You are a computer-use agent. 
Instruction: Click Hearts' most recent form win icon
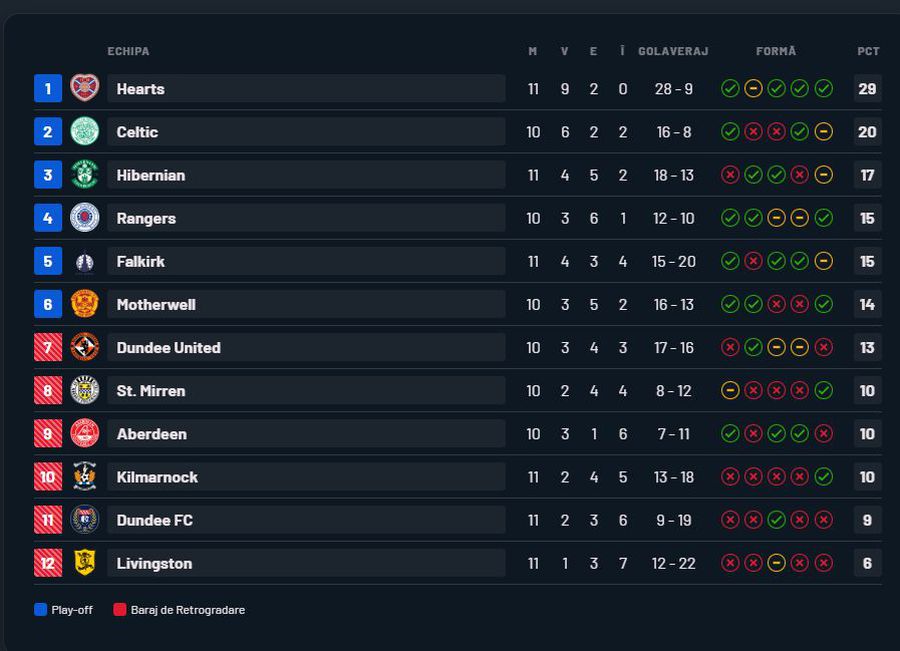coord(823,89)
